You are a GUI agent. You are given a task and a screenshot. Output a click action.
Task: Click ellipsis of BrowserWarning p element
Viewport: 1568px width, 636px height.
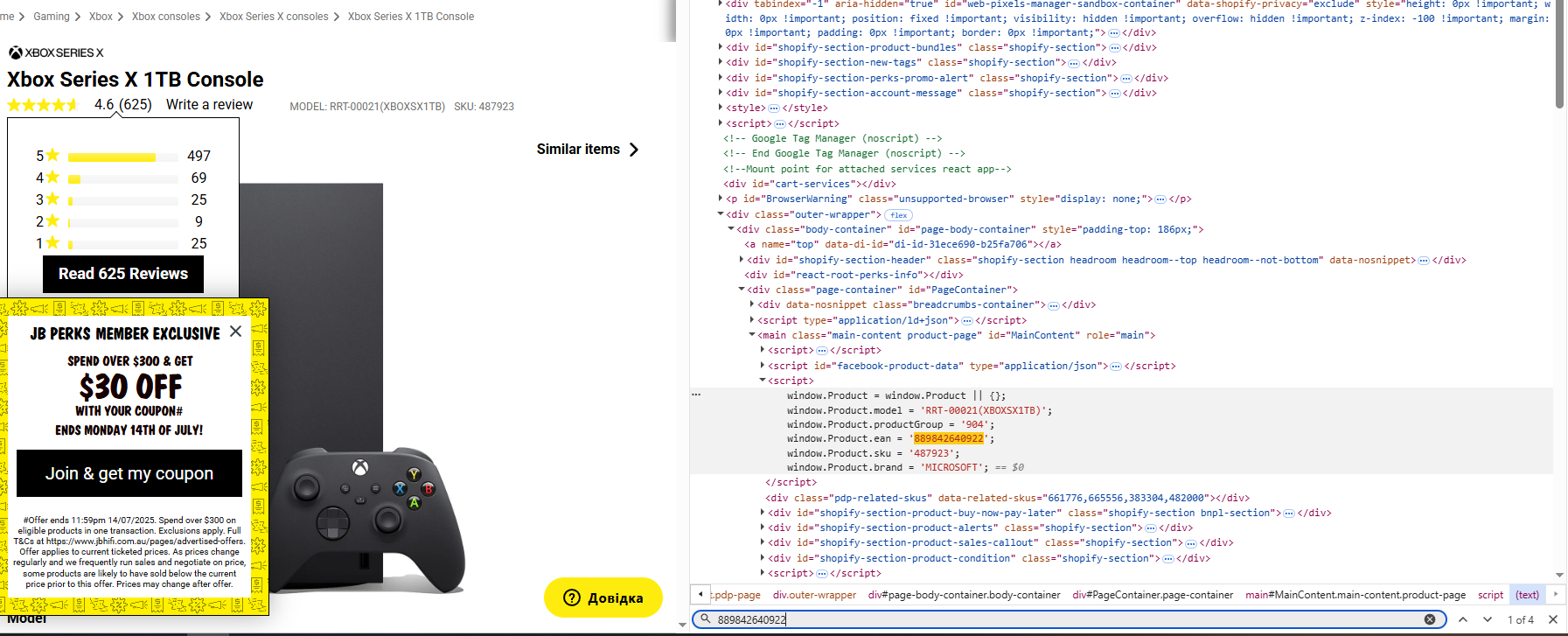[1160, 199]
